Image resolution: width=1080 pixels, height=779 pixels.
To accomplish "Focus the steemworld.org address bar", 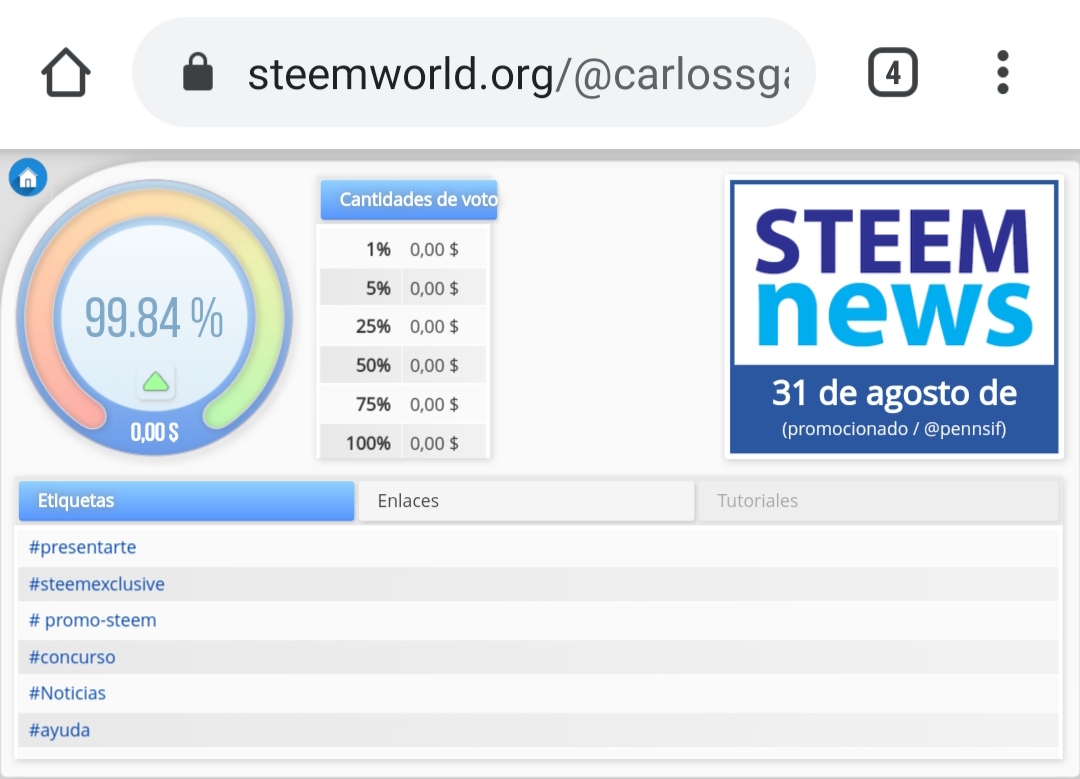I will click(474, 72).
